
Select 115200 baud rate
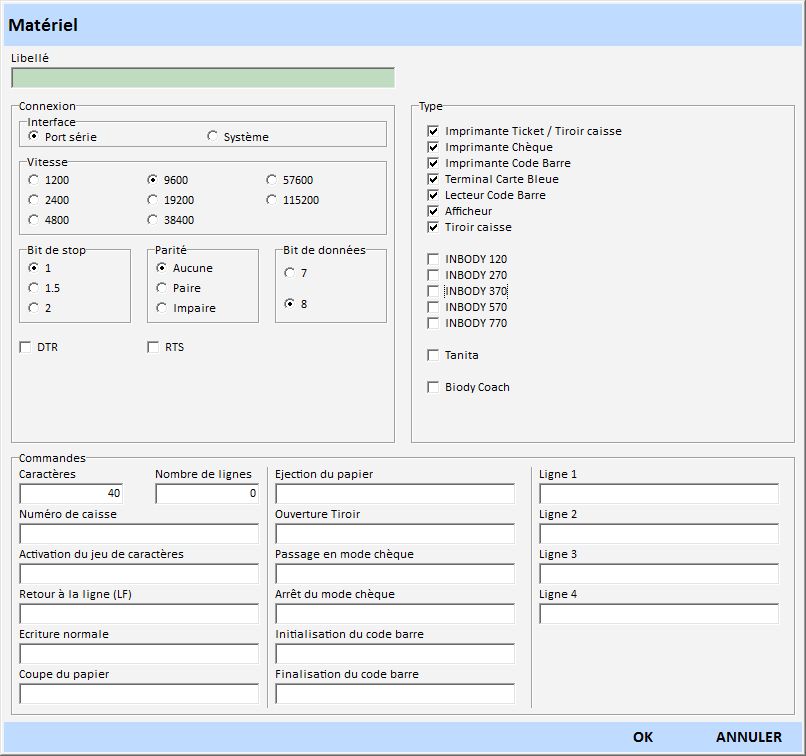[272, 200]
